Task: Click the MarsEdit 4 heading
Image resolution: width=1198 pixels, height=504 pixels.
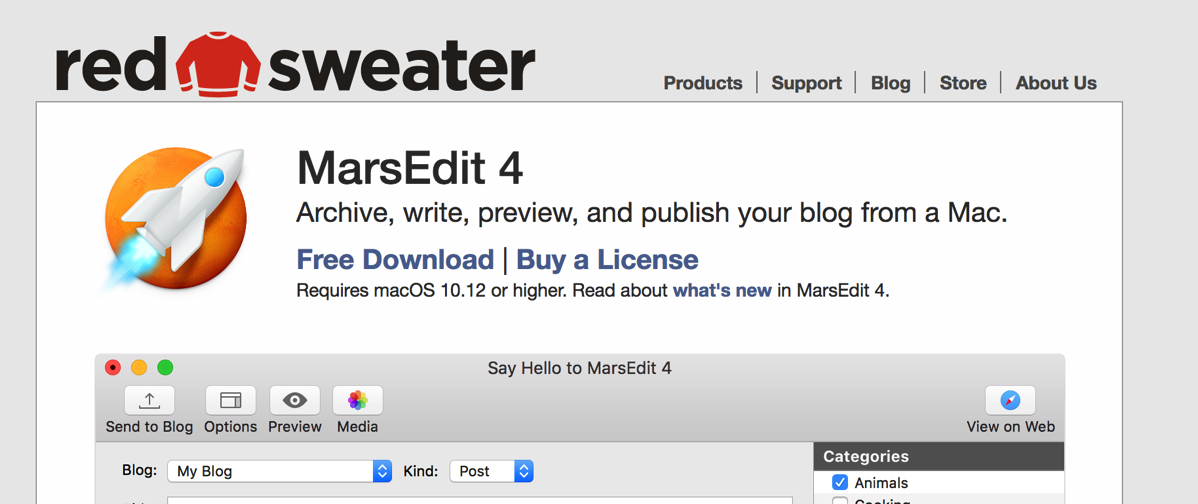Action: point(410,169)
